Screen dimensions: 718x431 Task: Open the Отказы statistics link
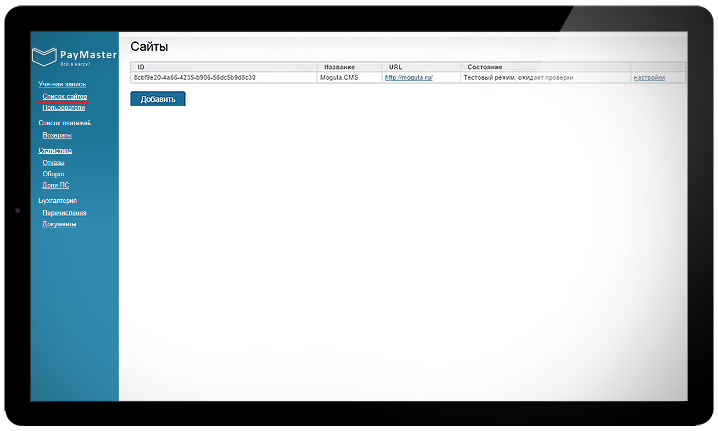pos(54,162)
